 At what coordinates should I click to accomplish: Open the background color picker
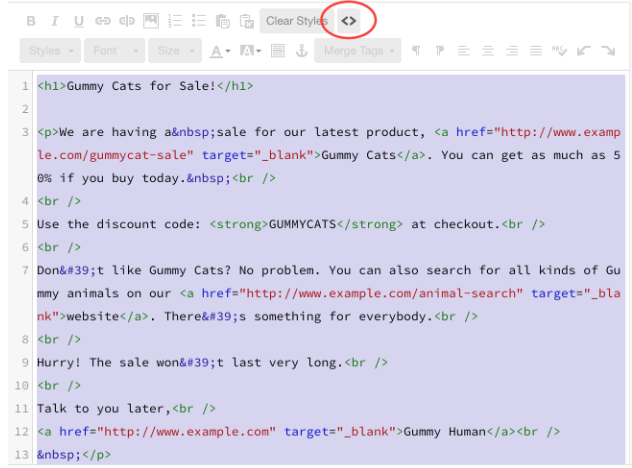click(x=250, y=51)
